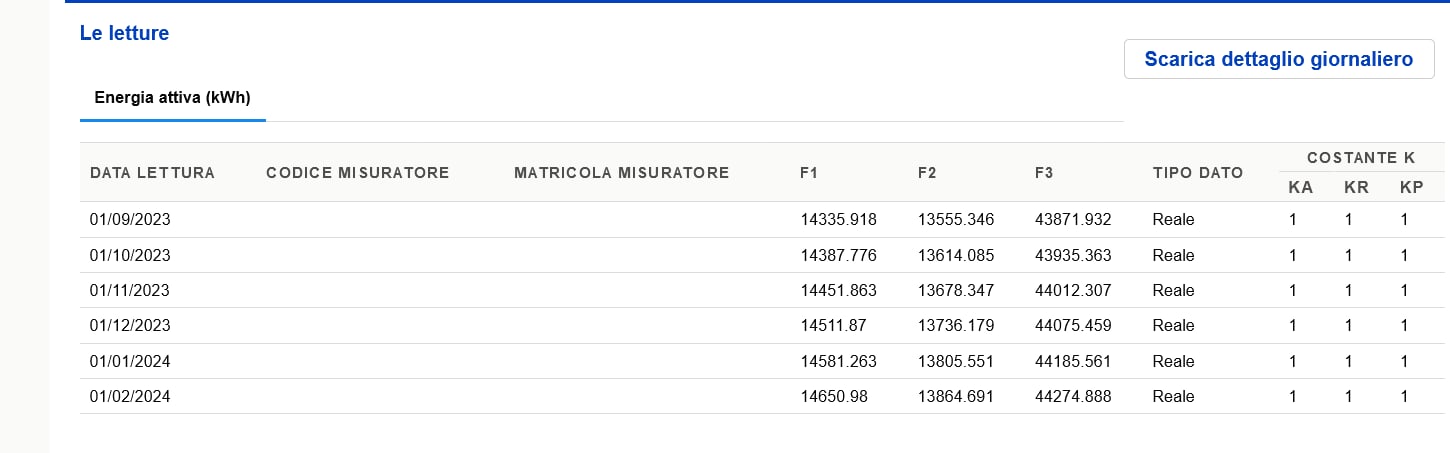Click the Le letture section heading
This screenshot has width=1450, height=453.
click(x=124, y=33)
